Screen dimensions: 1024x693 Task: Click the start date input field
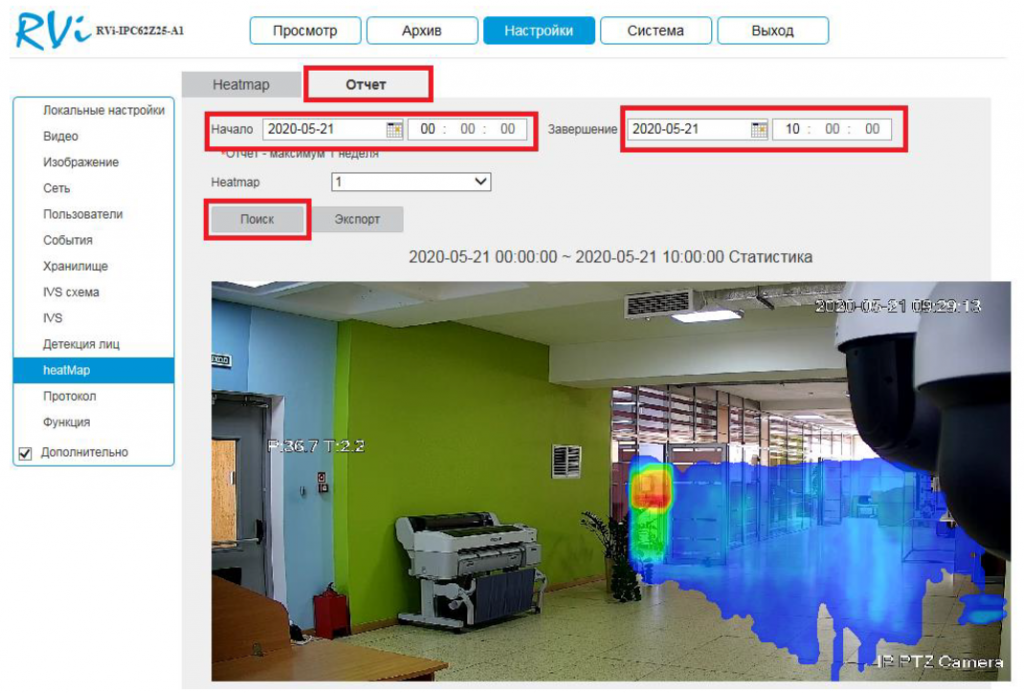pos(324,129)
